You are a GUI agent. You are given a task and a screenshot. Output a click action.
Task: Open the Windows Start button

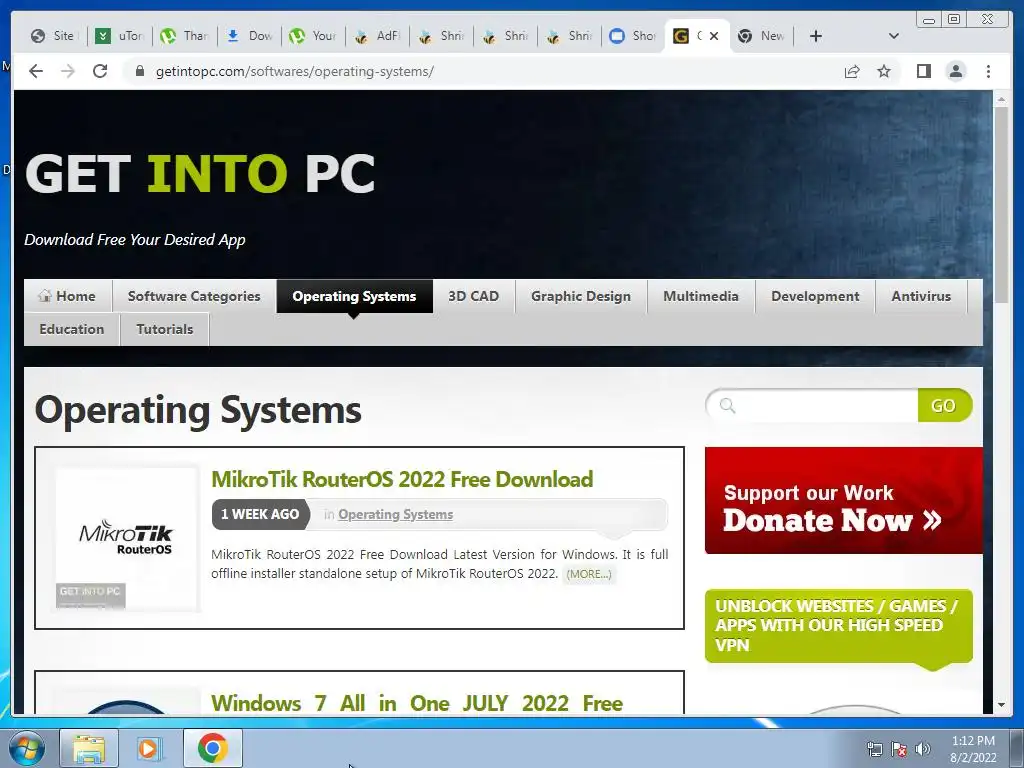pos(26,748)
